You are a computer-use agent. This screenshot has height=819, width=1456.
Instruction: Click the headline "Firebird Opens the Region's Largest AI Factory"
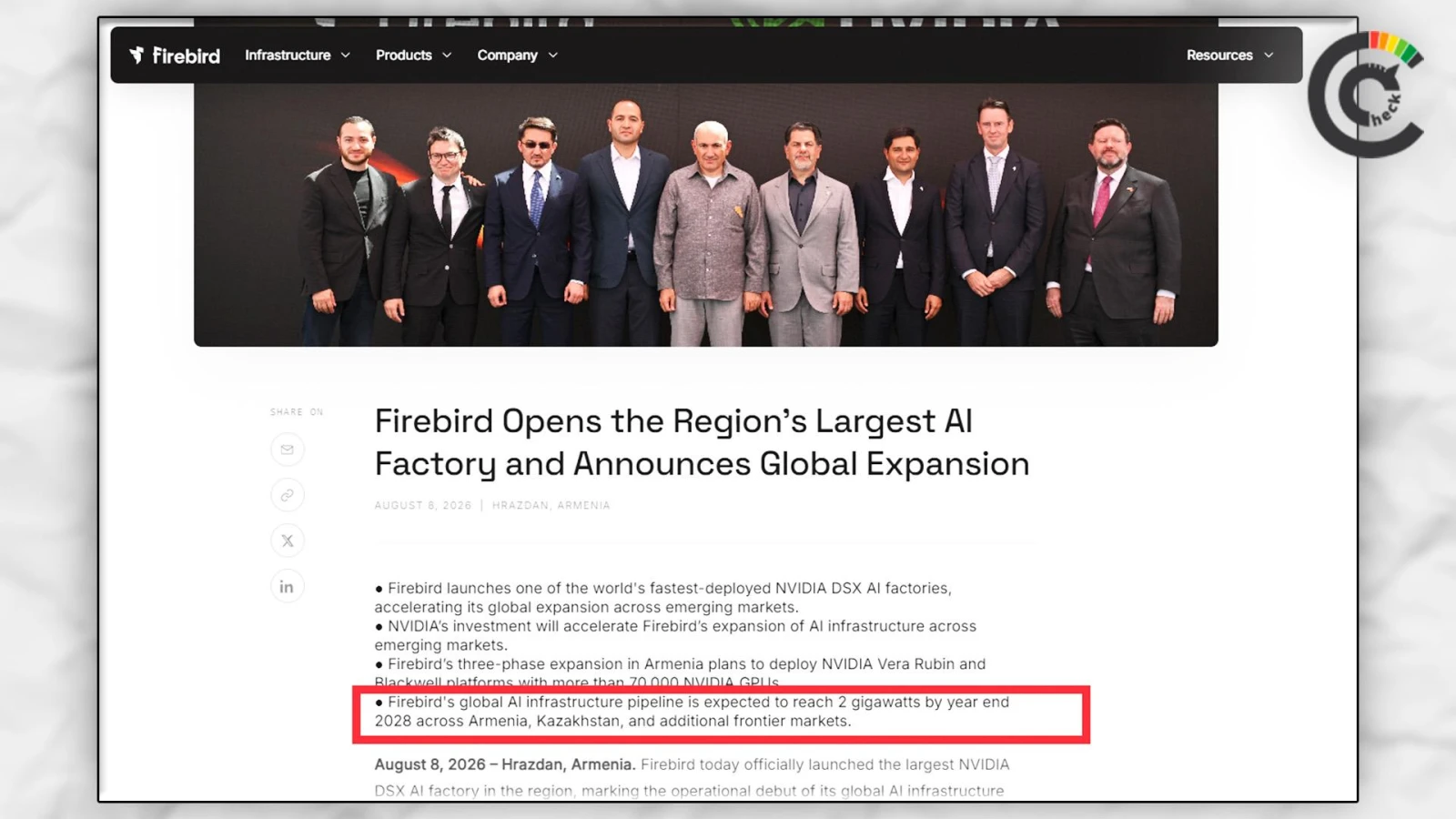coord(702,442)
